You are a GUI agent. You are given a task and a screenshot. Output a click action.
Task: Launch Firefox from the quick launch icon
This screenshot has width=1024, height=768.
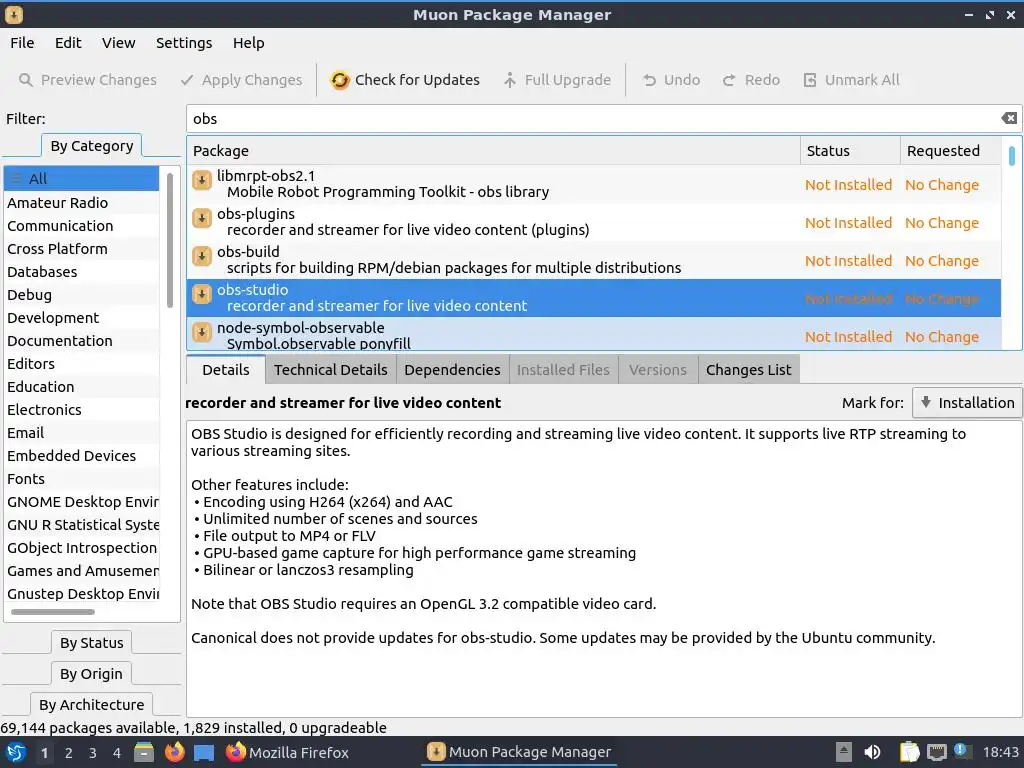pyautogui.click(x=174, y=752)
